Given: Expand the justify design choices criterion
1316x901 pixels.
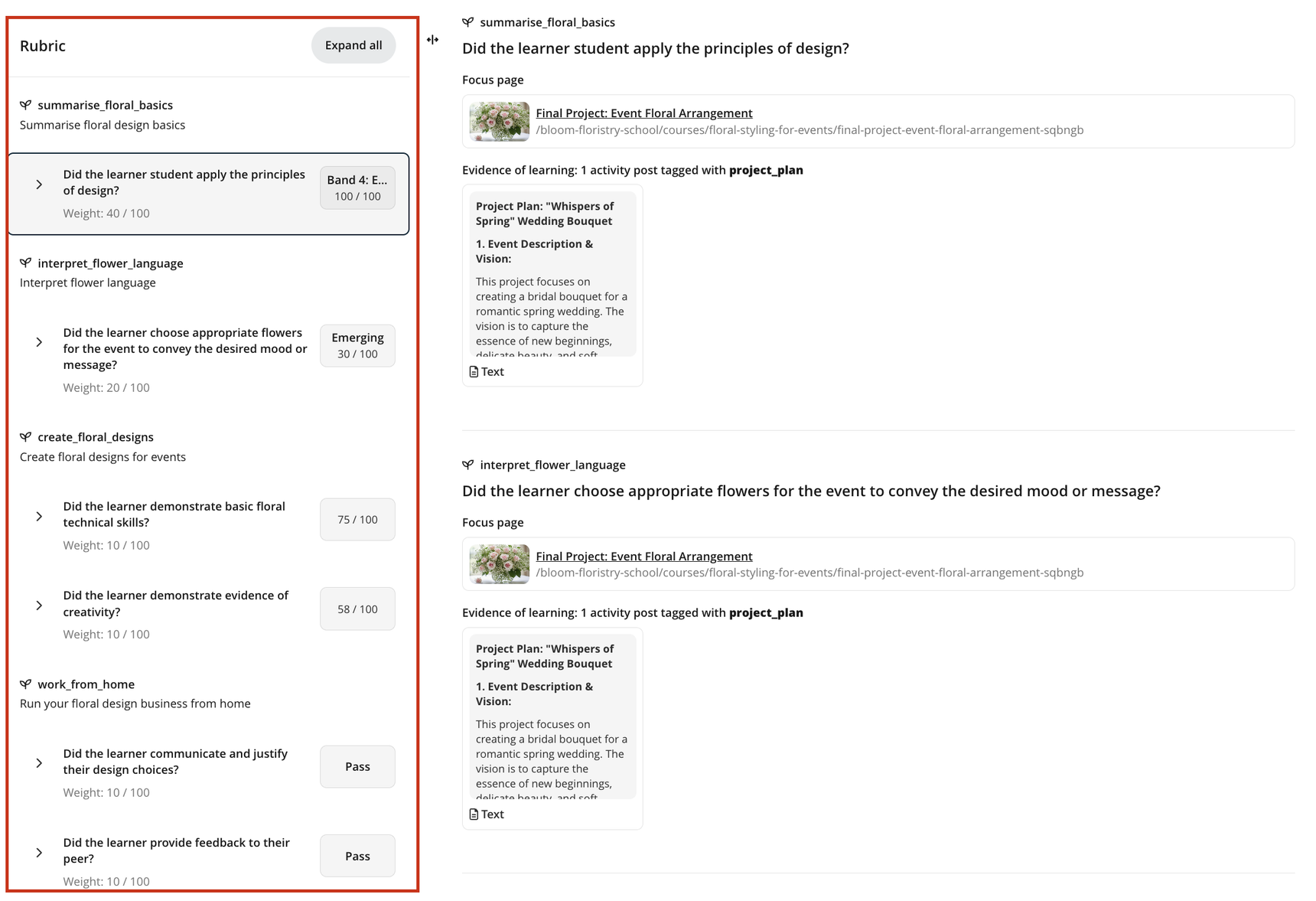Looking at the screenshot, I should [x=39, y=763].
